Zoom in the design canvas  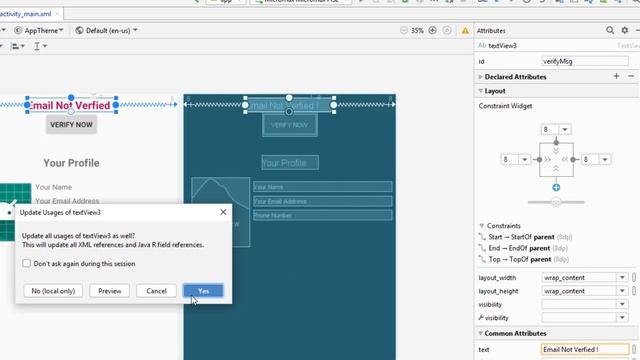click(x=432, y=30)
